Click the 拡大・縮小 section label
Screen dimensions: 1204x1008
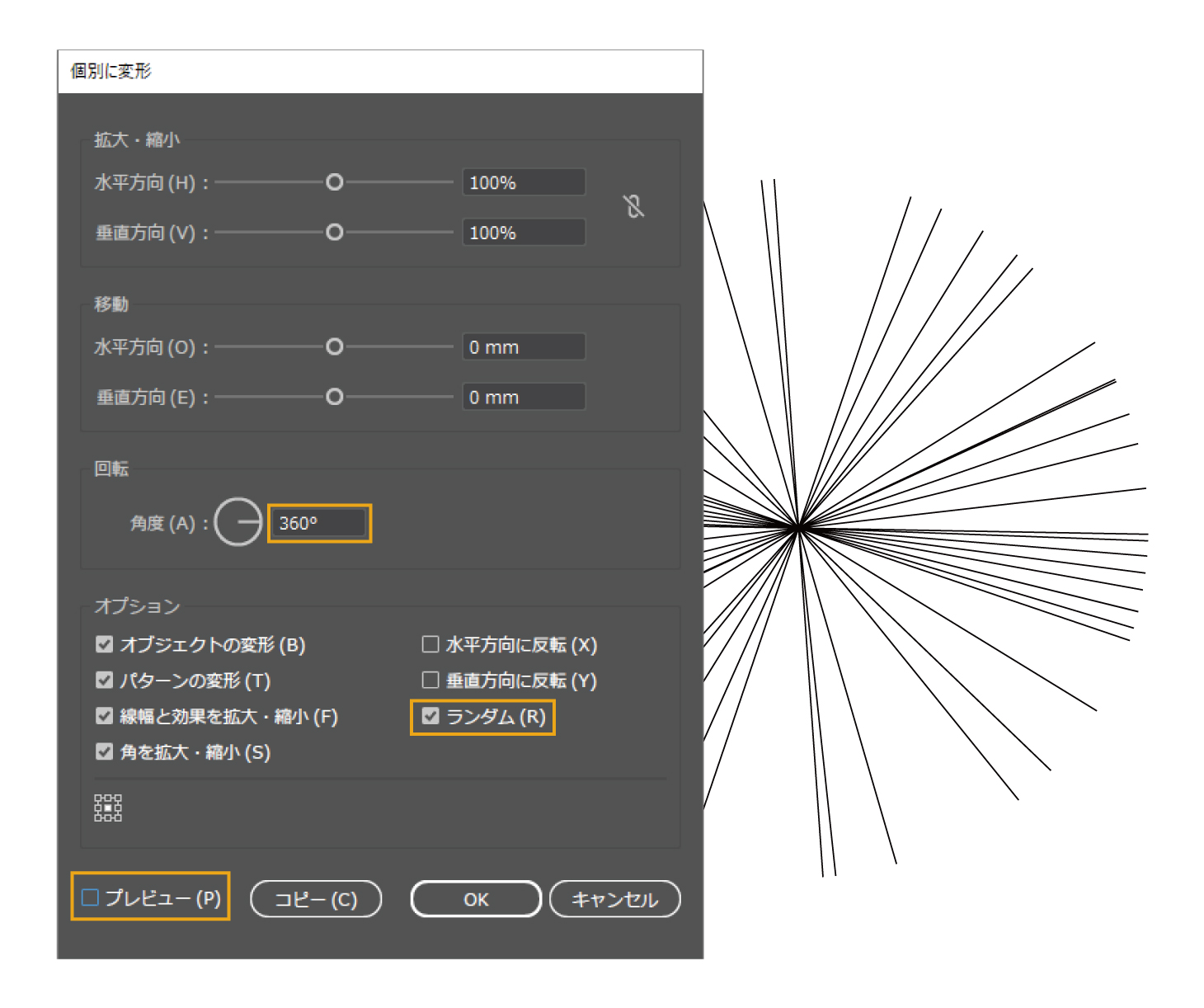click(x=137, y=140)
